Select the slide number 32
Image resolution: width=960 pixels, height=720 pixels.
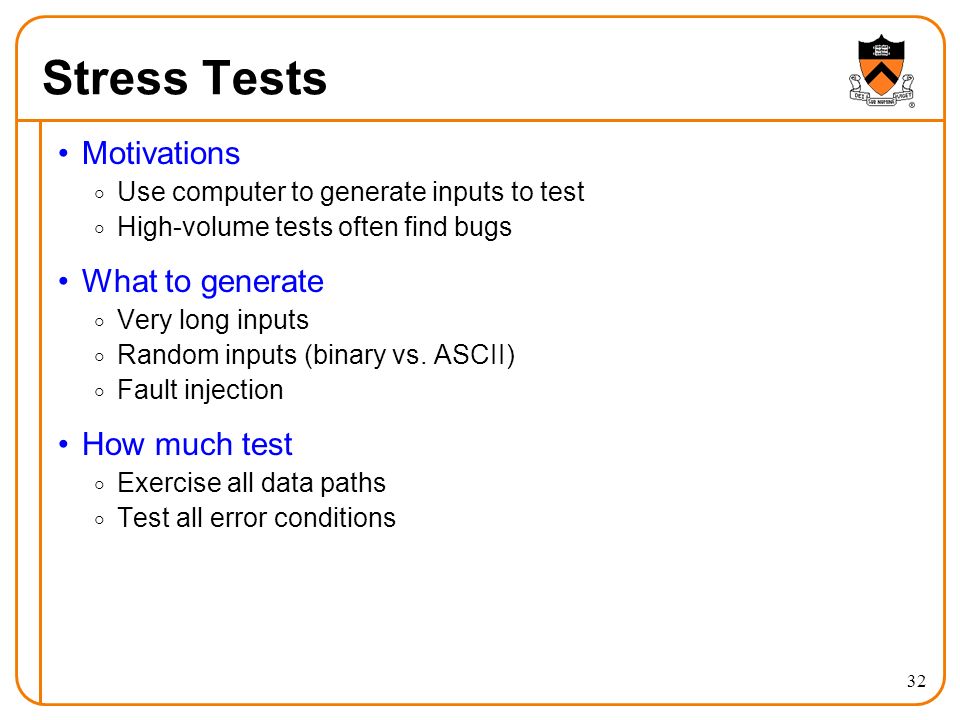916,681
